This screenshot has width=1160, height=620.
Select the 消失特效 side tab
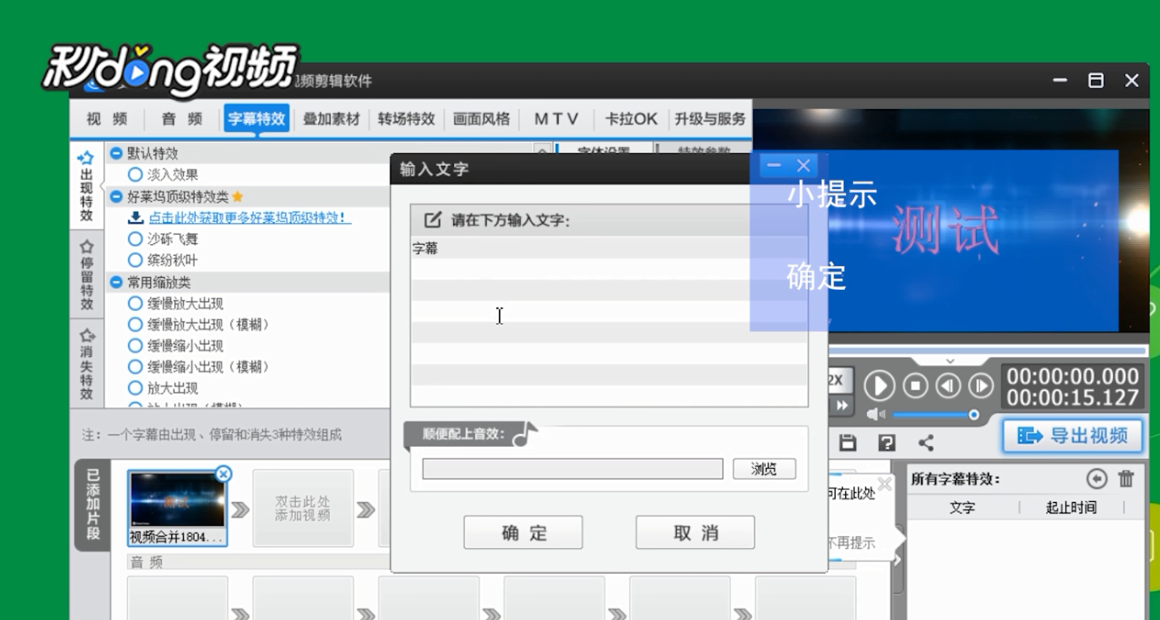coord(87,364)
